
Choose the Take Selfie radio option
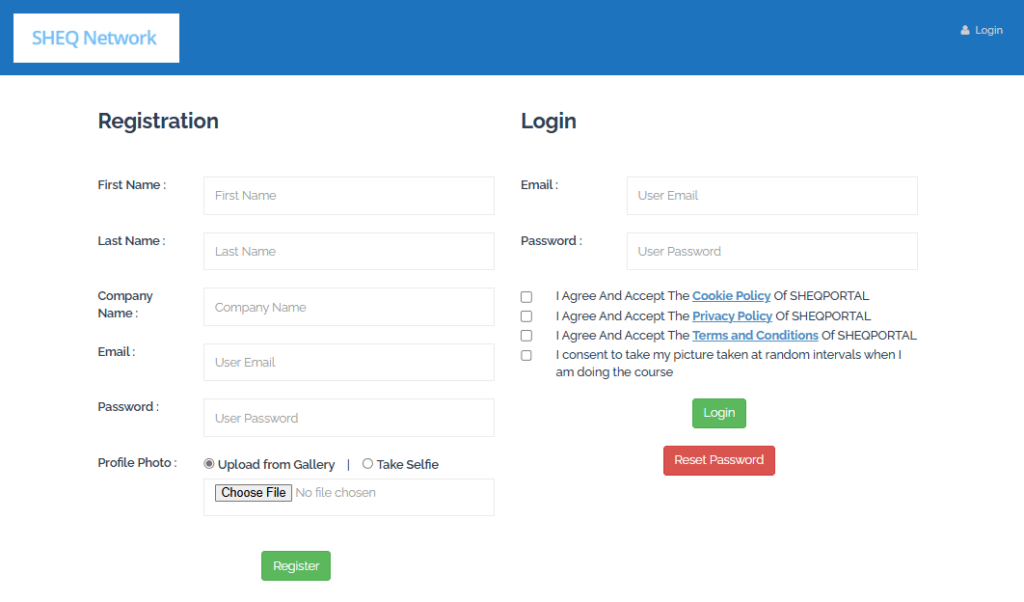tap(368, 464)
